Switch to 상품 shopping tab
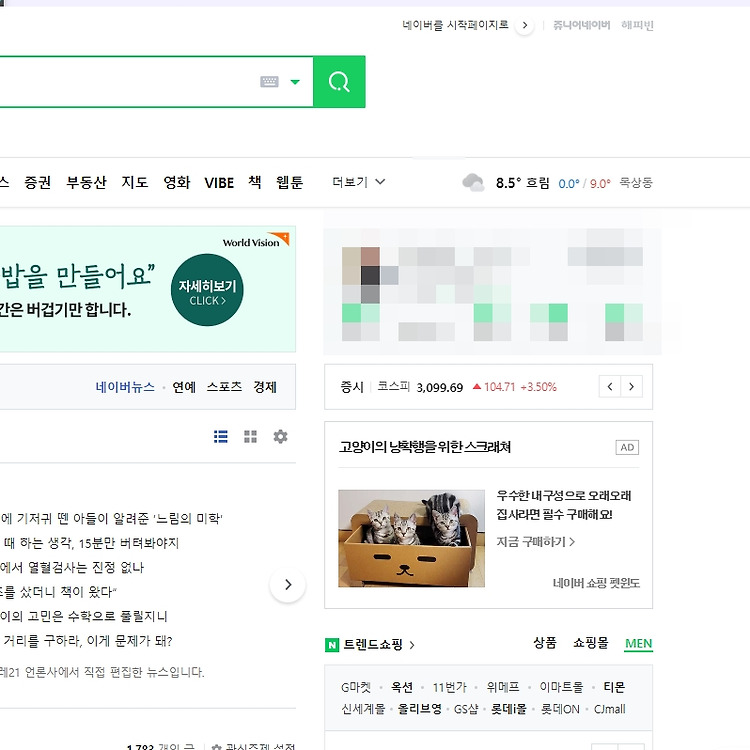Viewport: 750px width, 750px height. click(545, 643)
